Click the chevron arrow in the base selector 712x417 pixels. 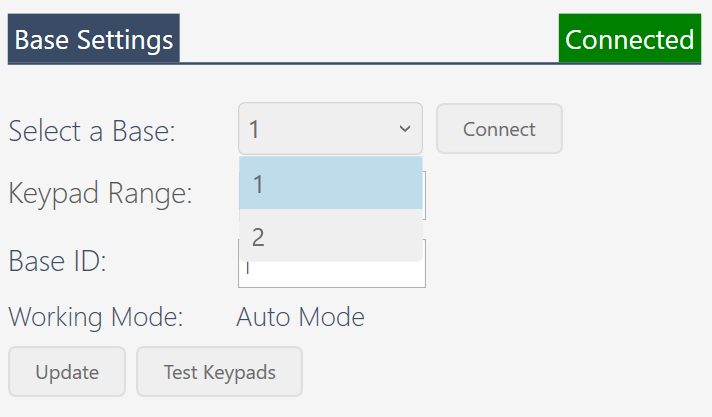coord(405,129)
